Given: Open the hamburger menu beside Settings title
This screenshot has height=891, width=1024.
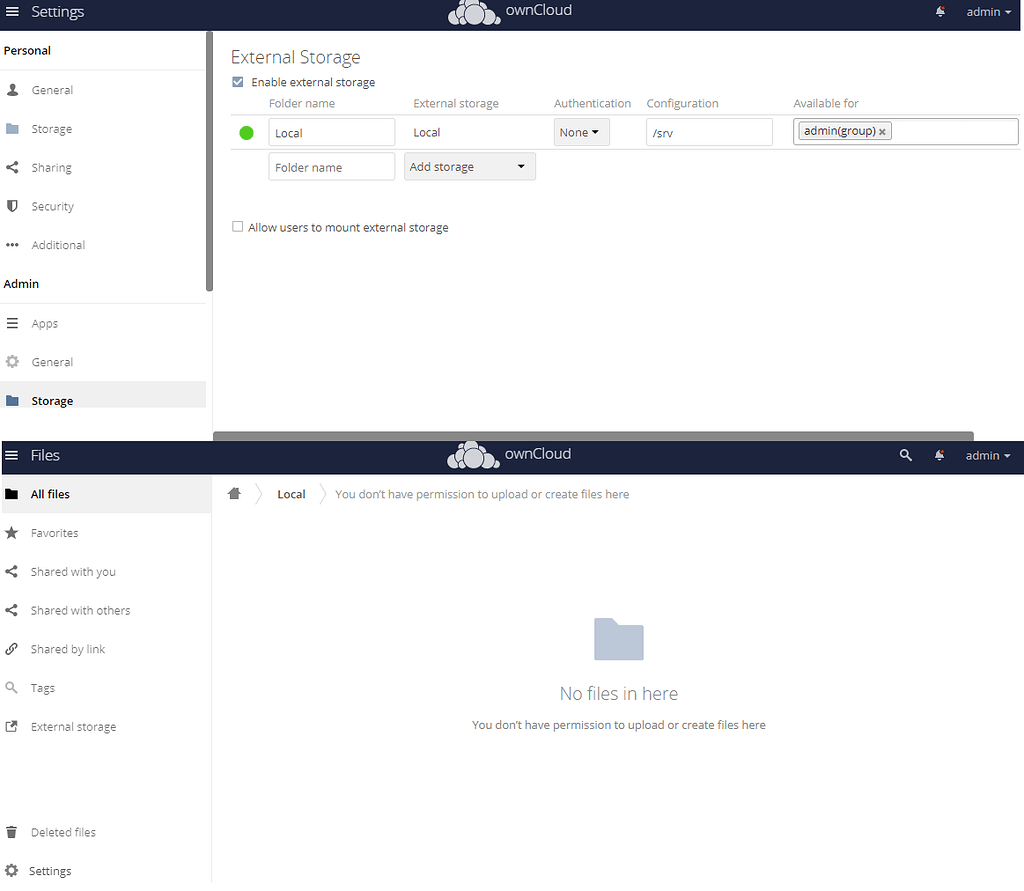Looking at the screenshot, I should (x=12, y=12).
